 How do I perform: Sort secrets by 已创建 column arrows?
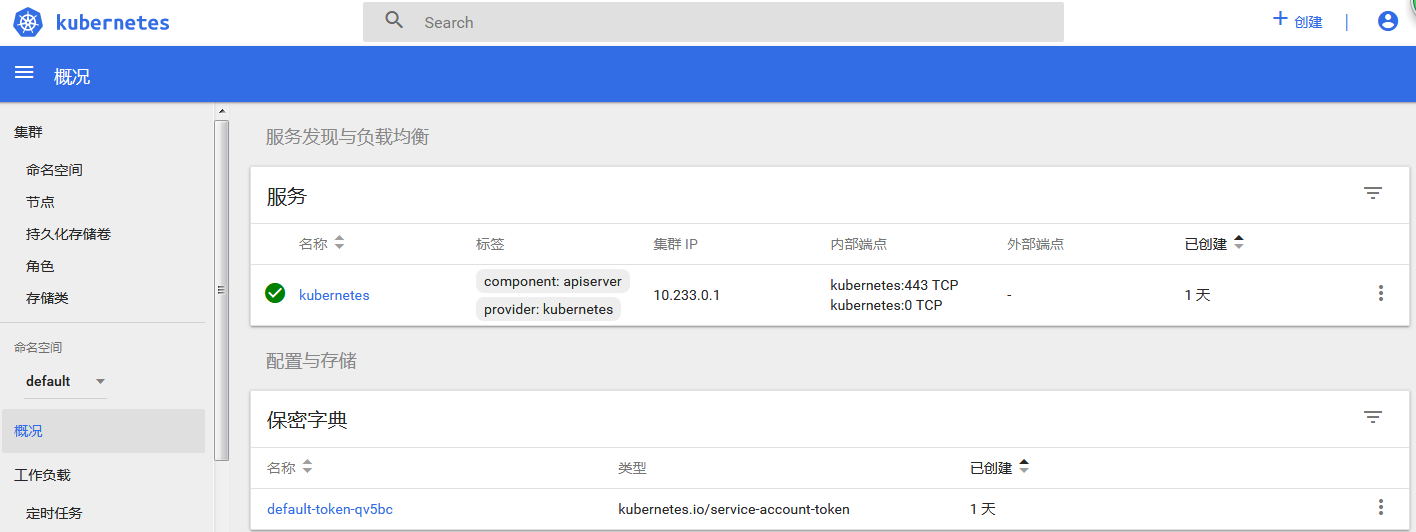point(1024,467)
